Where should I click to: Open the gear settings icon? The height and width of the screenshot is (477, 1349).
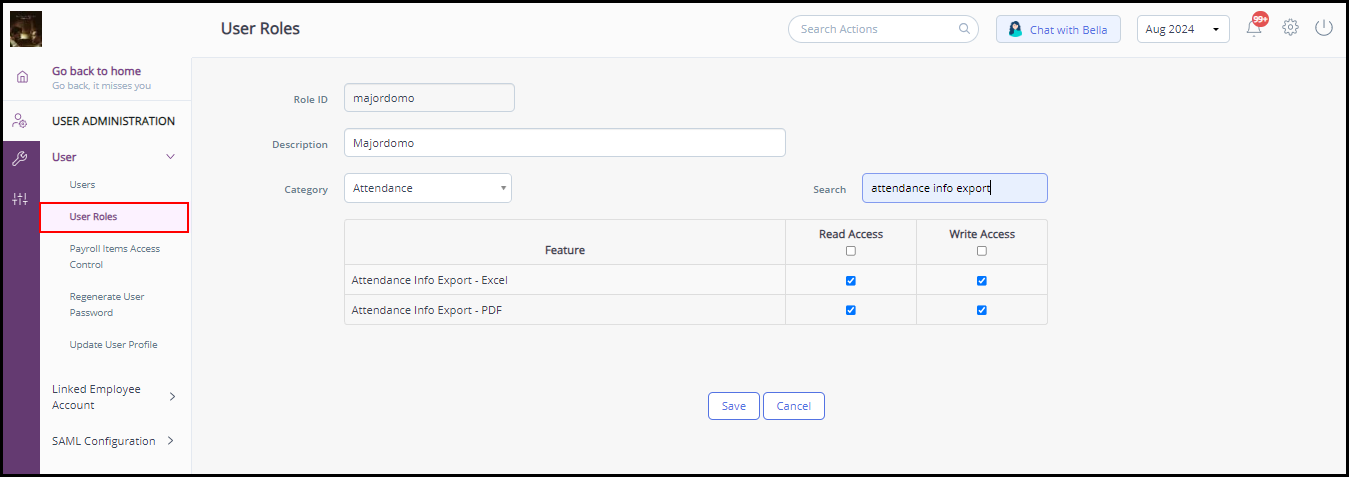(1290, 28)
